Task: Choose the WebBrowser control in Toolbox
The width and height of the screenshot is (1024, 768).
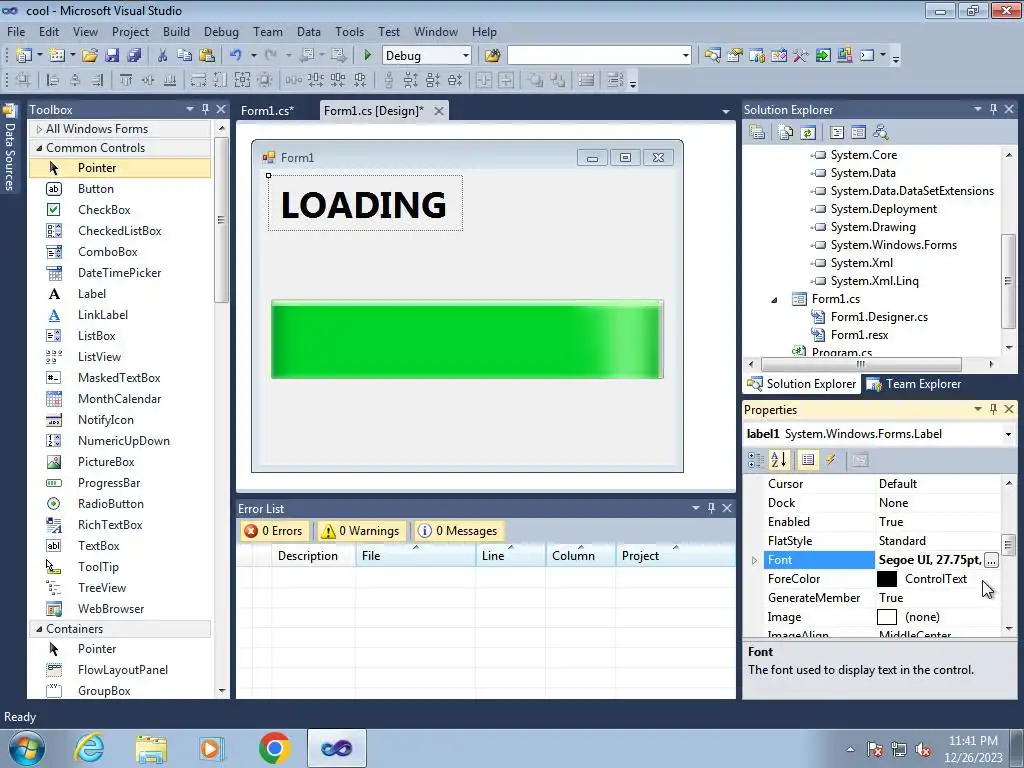Action: click(111, 609)
